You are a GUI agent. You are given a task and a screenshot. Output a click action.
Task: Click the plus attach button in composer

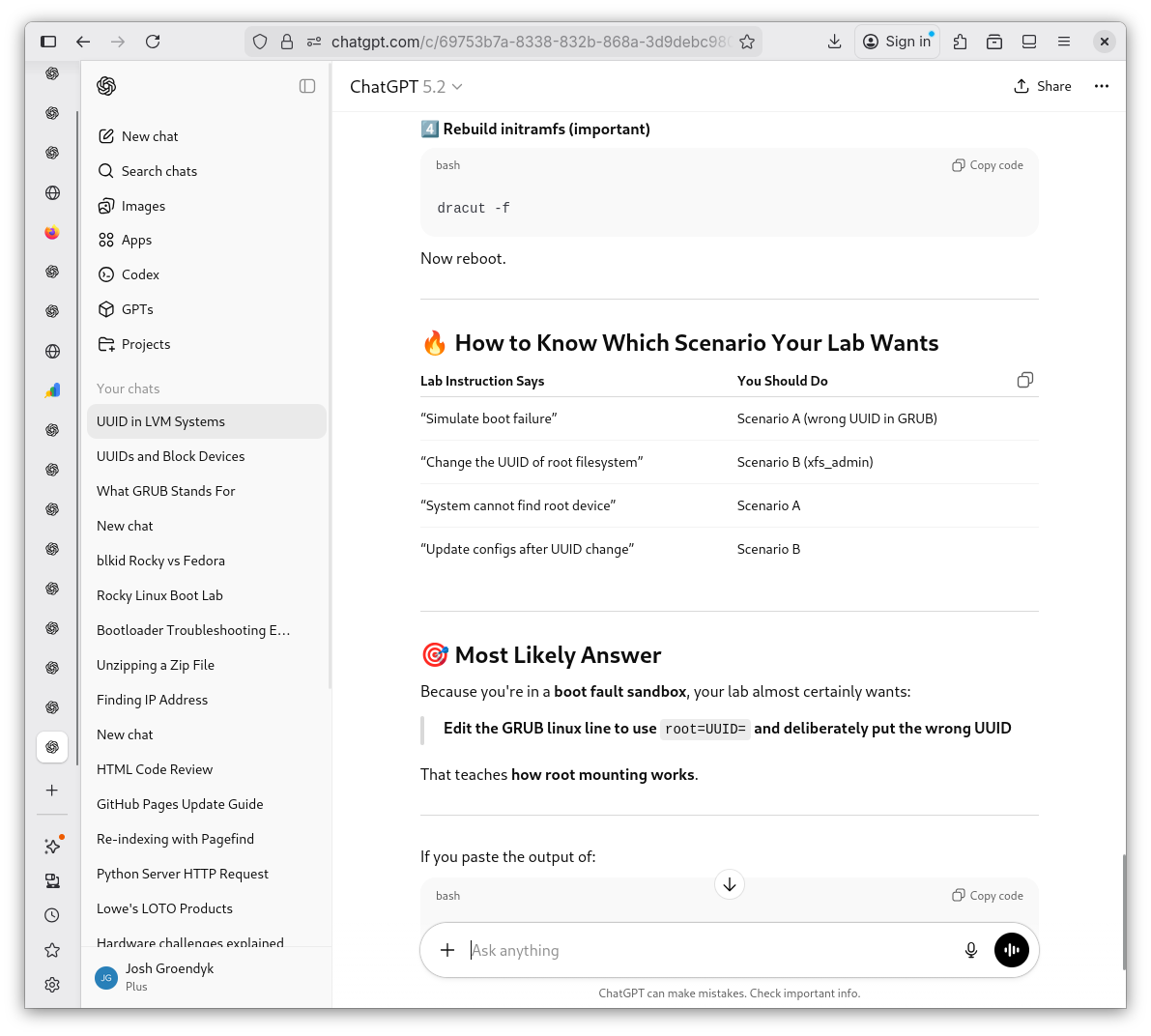coord(447,950)
